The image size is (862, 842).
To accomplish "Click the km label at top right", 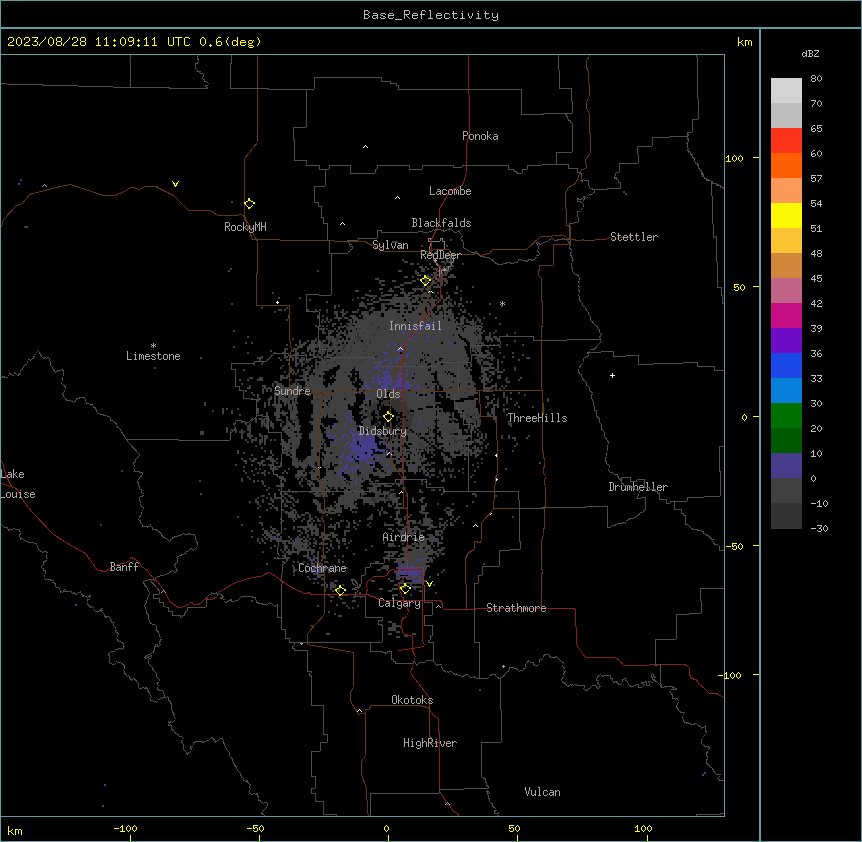I will coord(745,42).
